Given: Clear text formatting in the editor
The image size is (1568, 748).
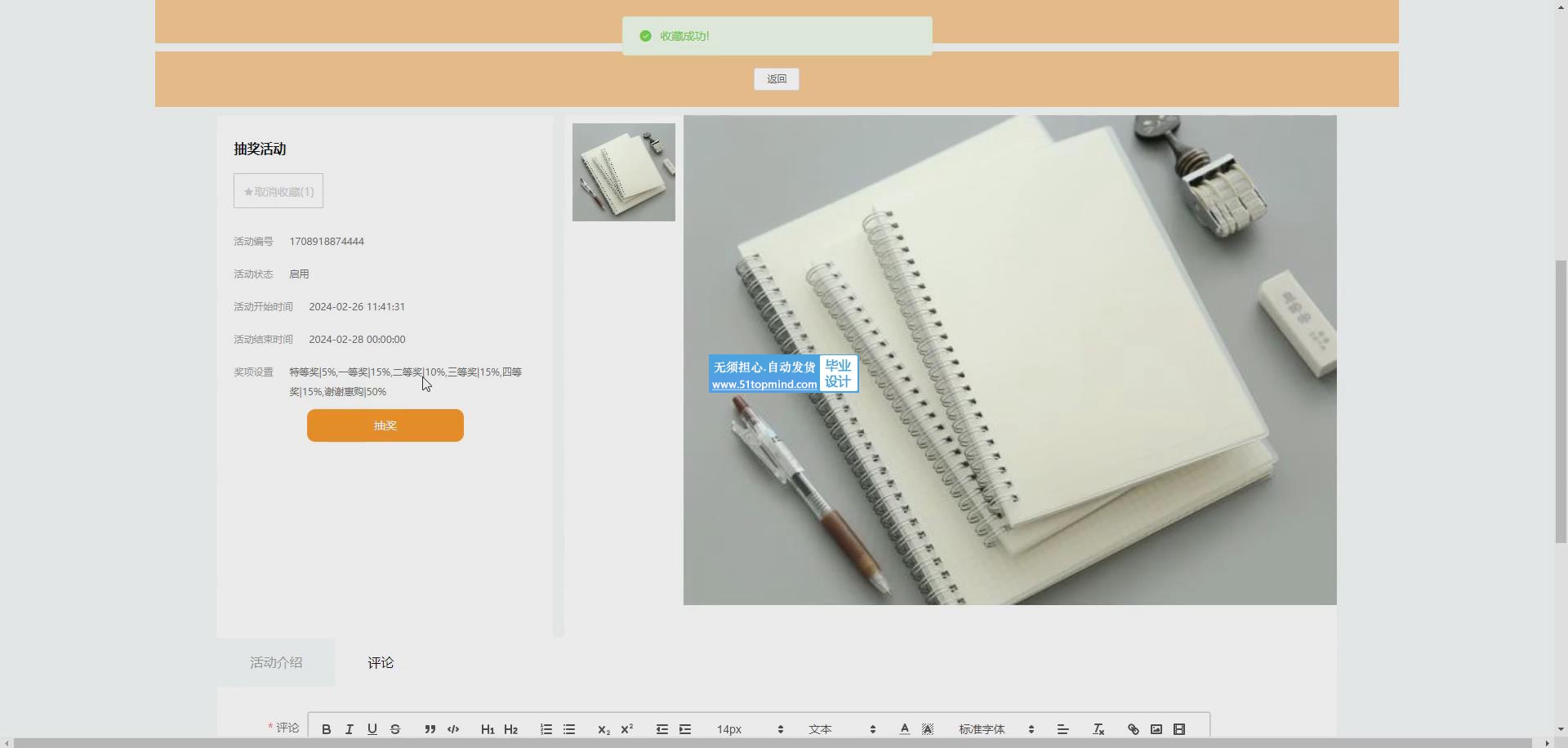Looking at the screenshot, I should pos(1098,729).
